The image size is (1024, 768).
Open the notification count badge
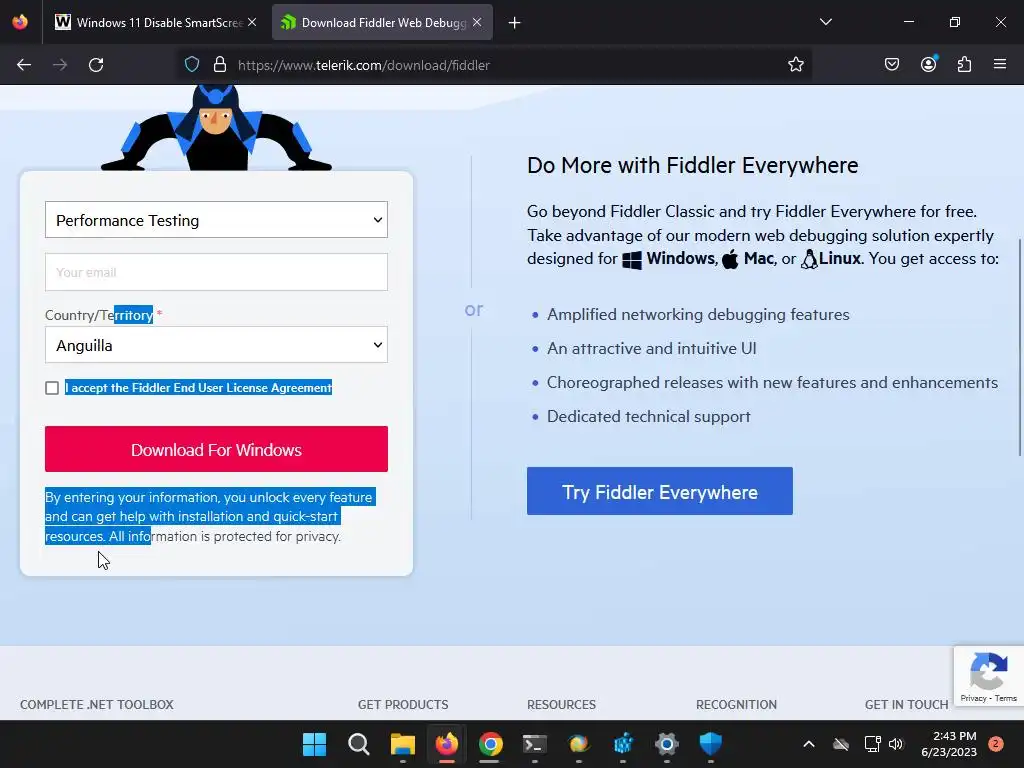996,744
